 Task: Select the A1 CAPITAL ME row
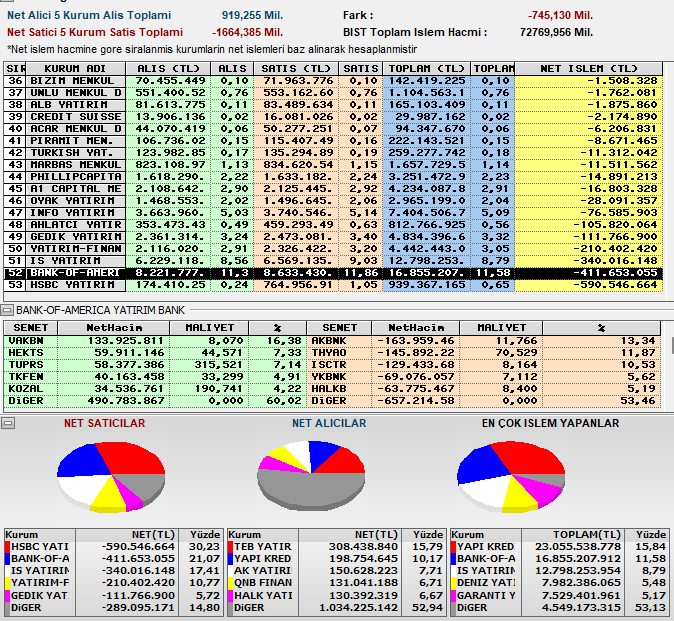[x=333, y=189]
